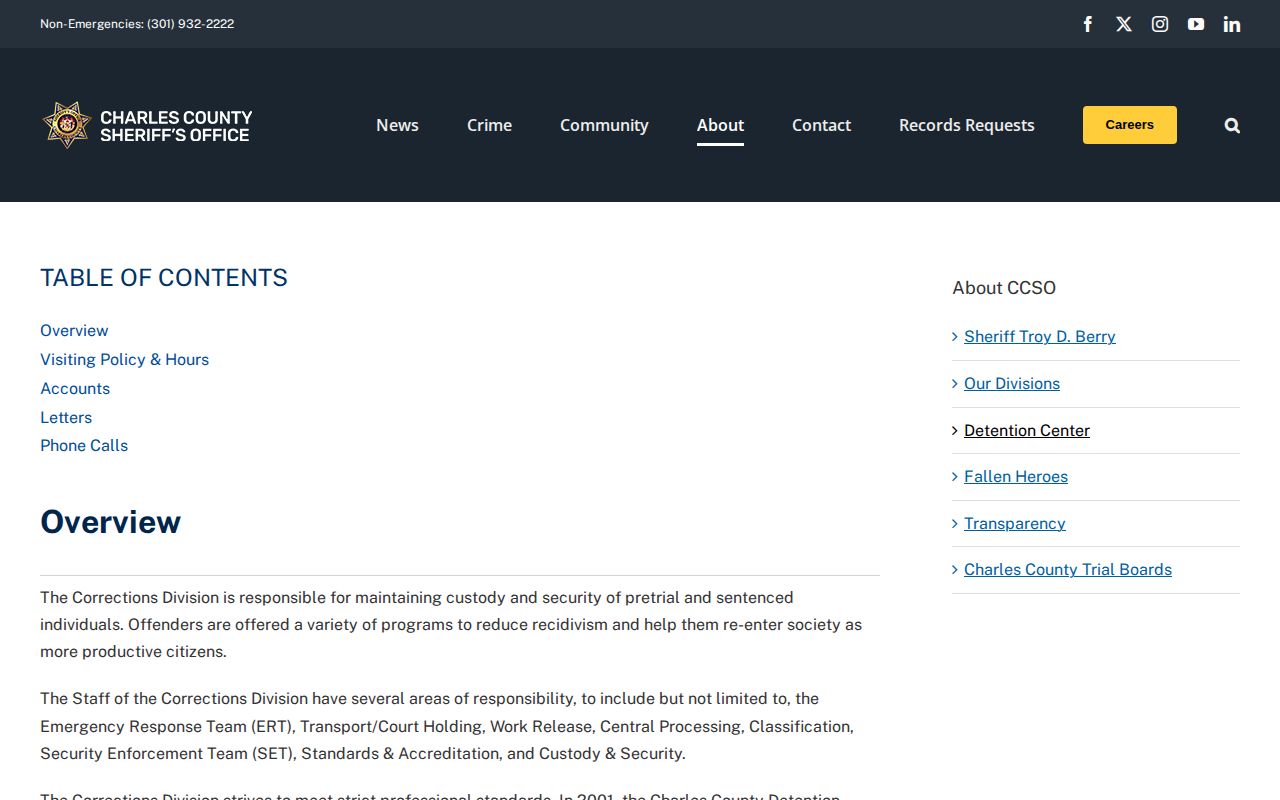Open Records Requests in the navigation
Viewport: 1280px width, 800px height.
(966, 125)
